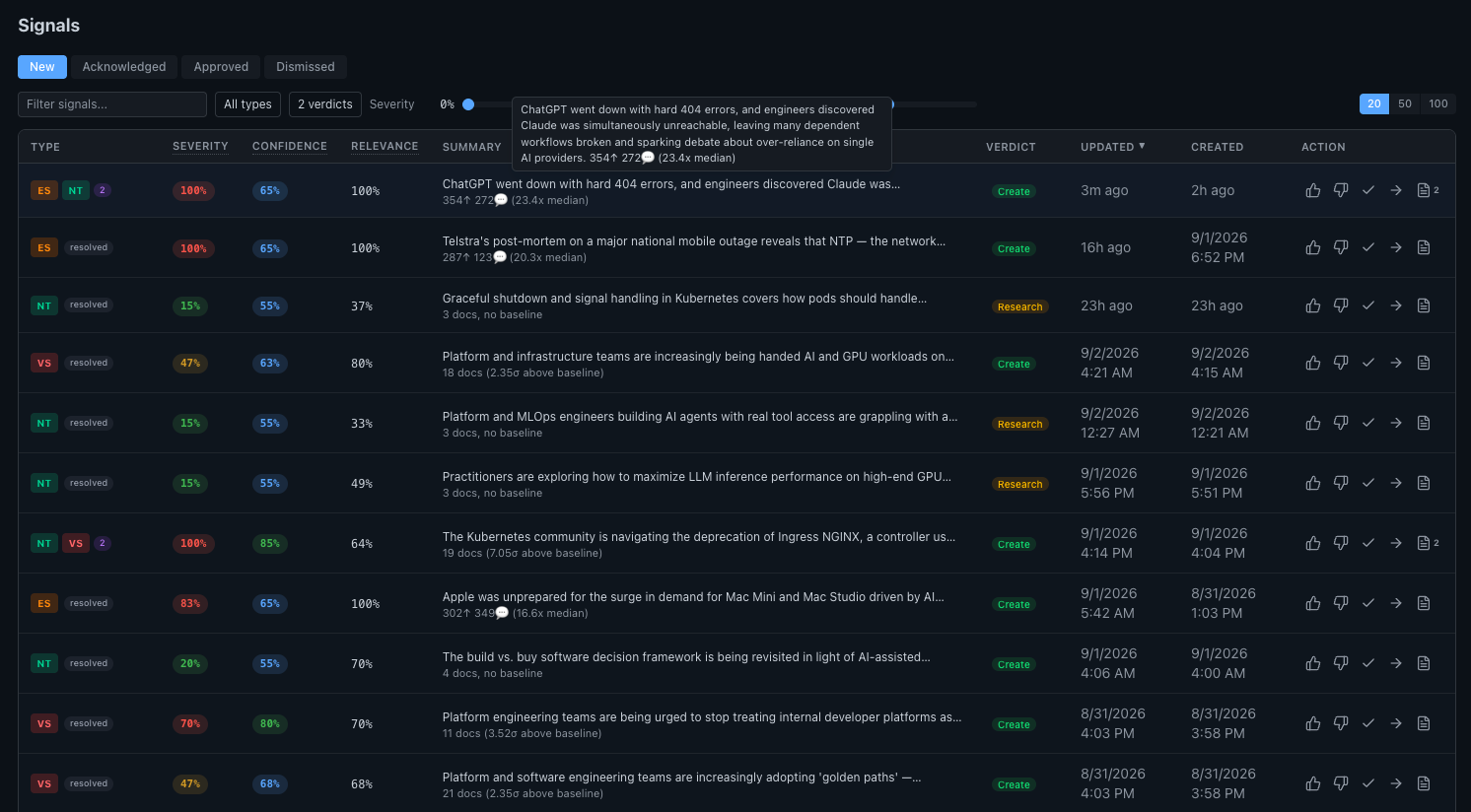Open Apple was unprepared summary text
Screen dimensions: 1471x812
click(693, 596)
